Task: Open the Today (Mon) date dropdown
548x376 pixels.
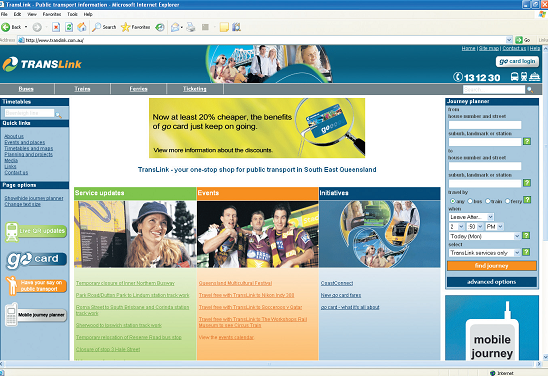Action: point(517,236)
